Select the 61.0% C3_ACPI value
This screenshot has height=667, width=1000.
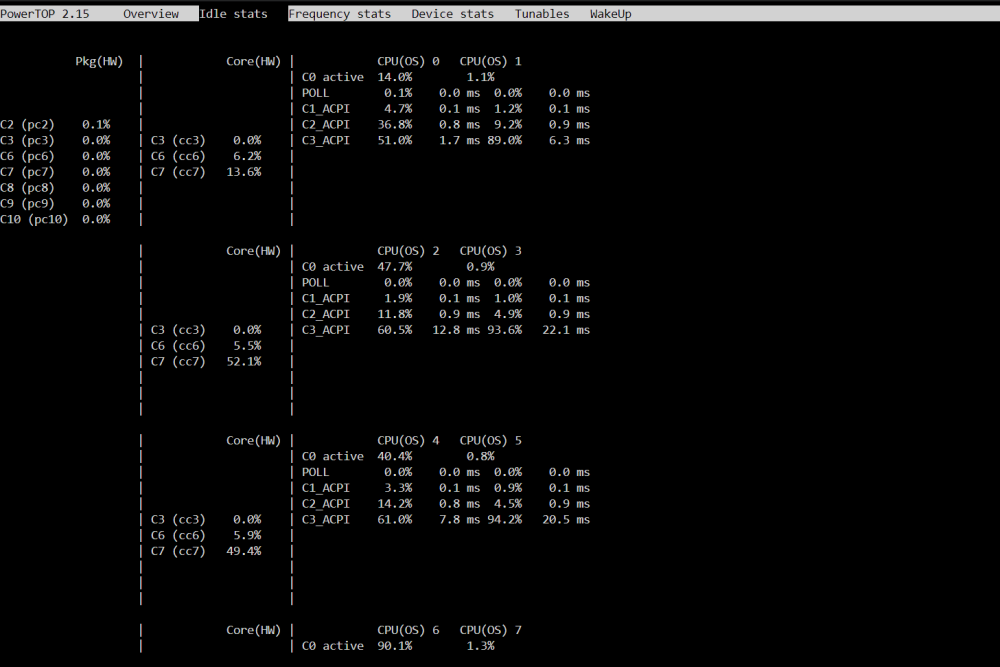pos(395,520)
